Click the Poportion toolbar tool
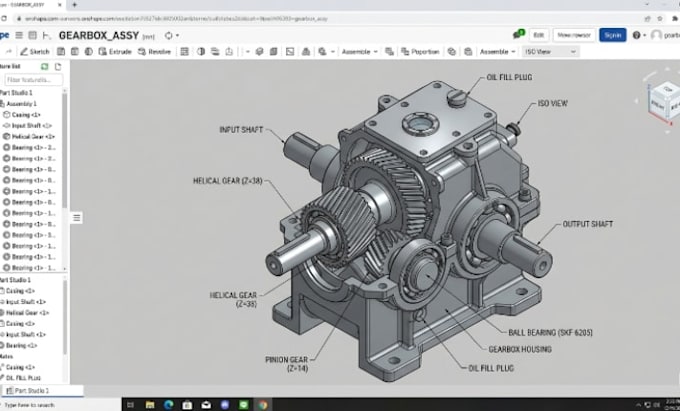Image resolution: width=680 pixels, height=411 pixels. click(x=420, y=52)
